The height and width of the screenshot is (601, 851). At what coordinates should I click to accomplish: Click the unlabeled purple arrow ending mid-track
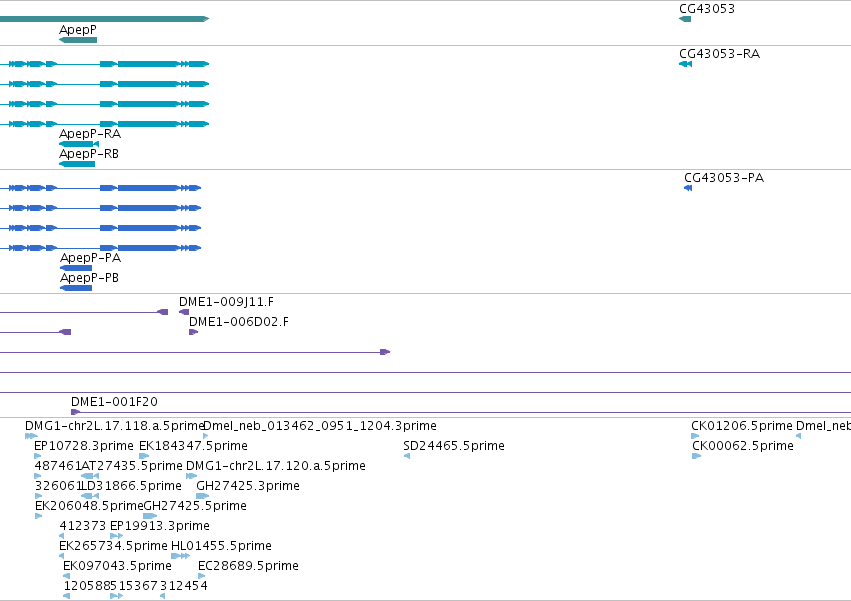[x=195, y=352]
